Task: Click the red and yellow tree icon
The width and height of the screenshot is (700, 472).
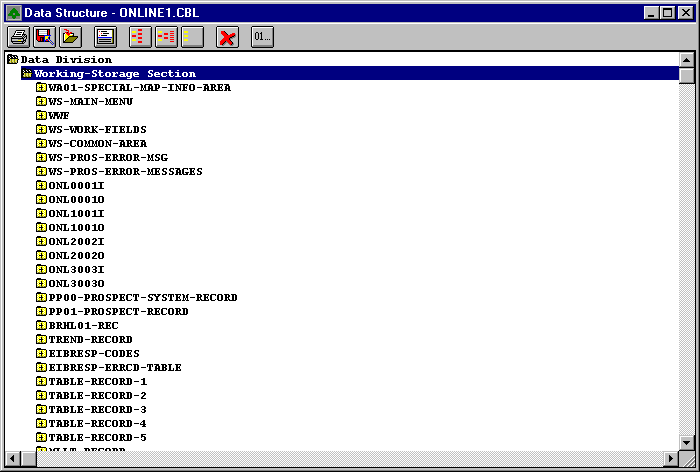Action: [x=139, y=37]
